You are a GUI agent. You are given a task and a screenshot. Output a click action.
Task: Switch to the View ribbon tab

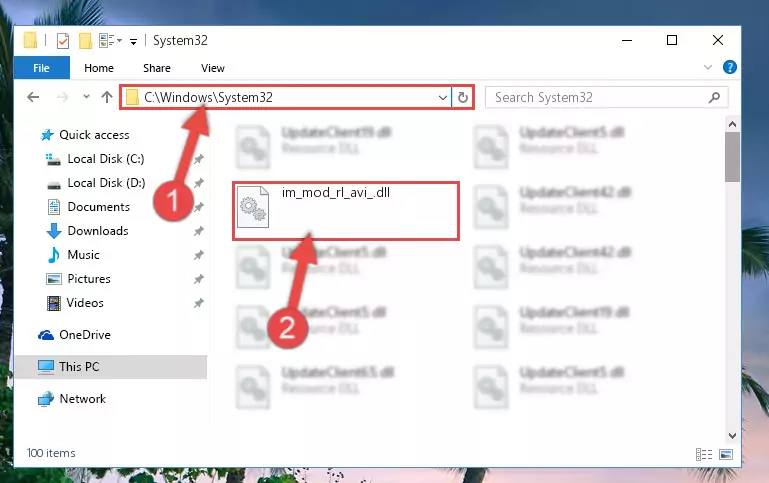pos(213,68)
